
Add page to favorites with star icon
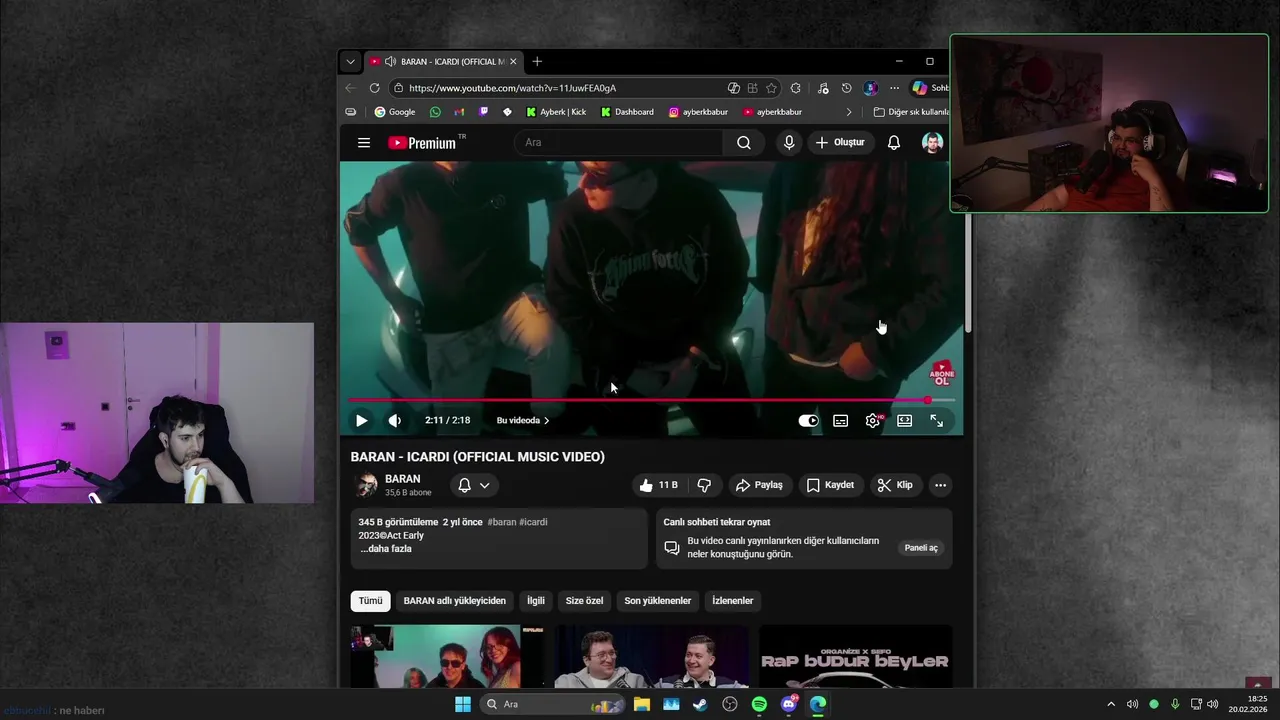(x=771, y=88)
